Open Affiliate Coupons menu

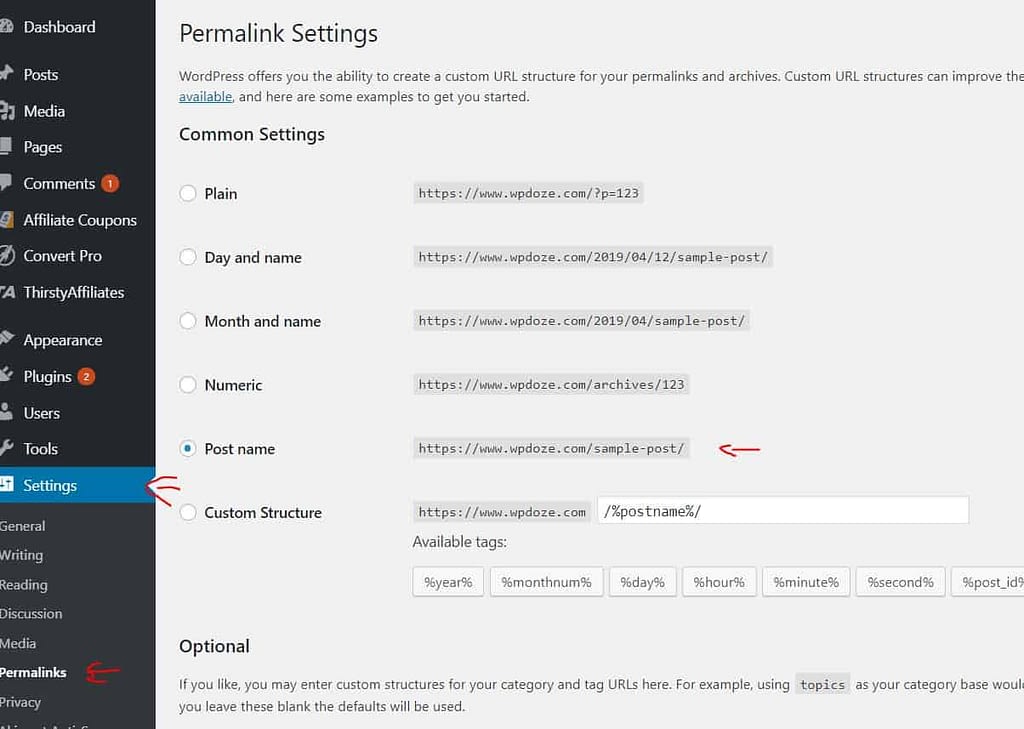(x=78, y=220)
